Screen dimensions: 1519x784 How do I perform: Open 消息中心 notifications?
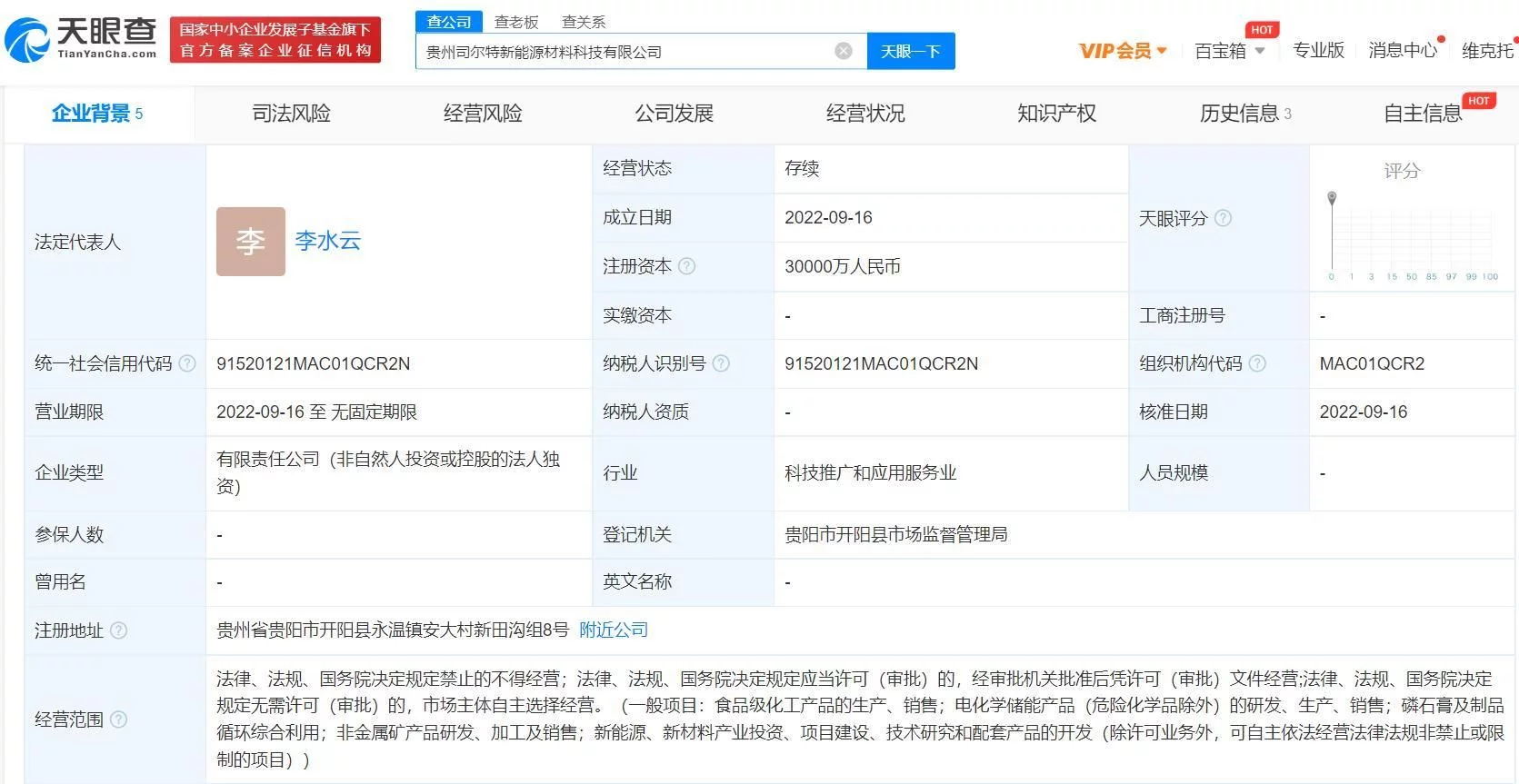(1403, 51)
